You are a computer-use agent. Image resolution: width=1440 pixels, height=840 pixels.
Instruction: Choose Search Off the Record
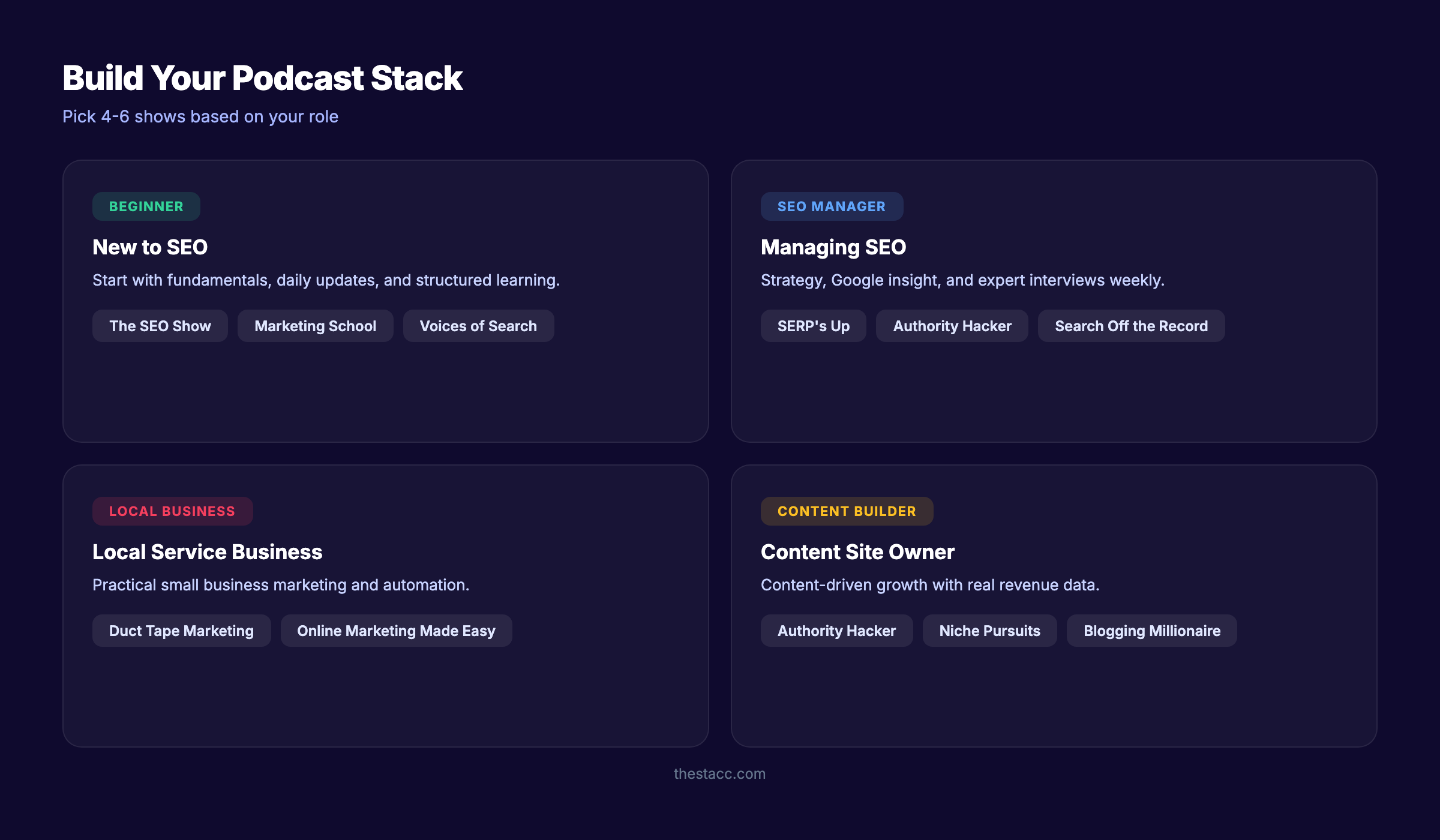tap(1131, 326)
